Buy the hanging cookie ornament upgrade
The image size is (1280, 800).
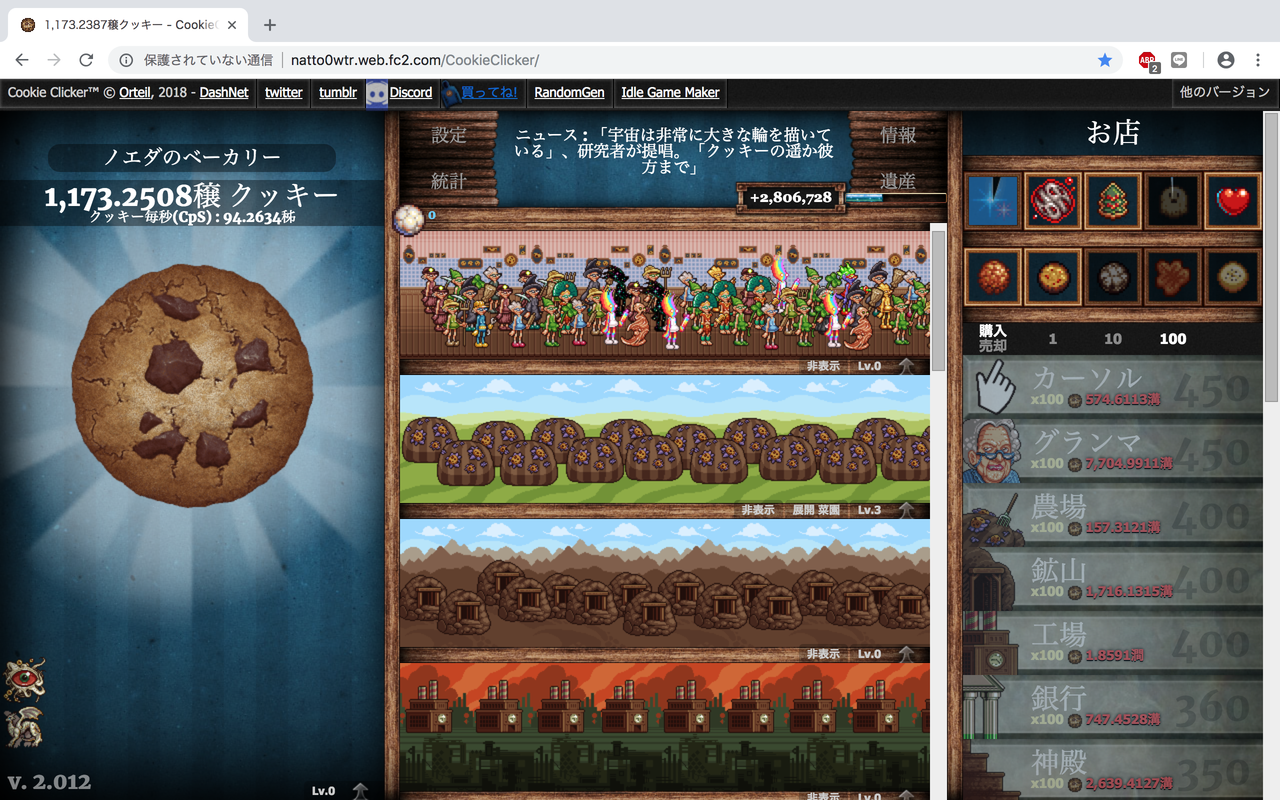click(x=1173, y=202)
